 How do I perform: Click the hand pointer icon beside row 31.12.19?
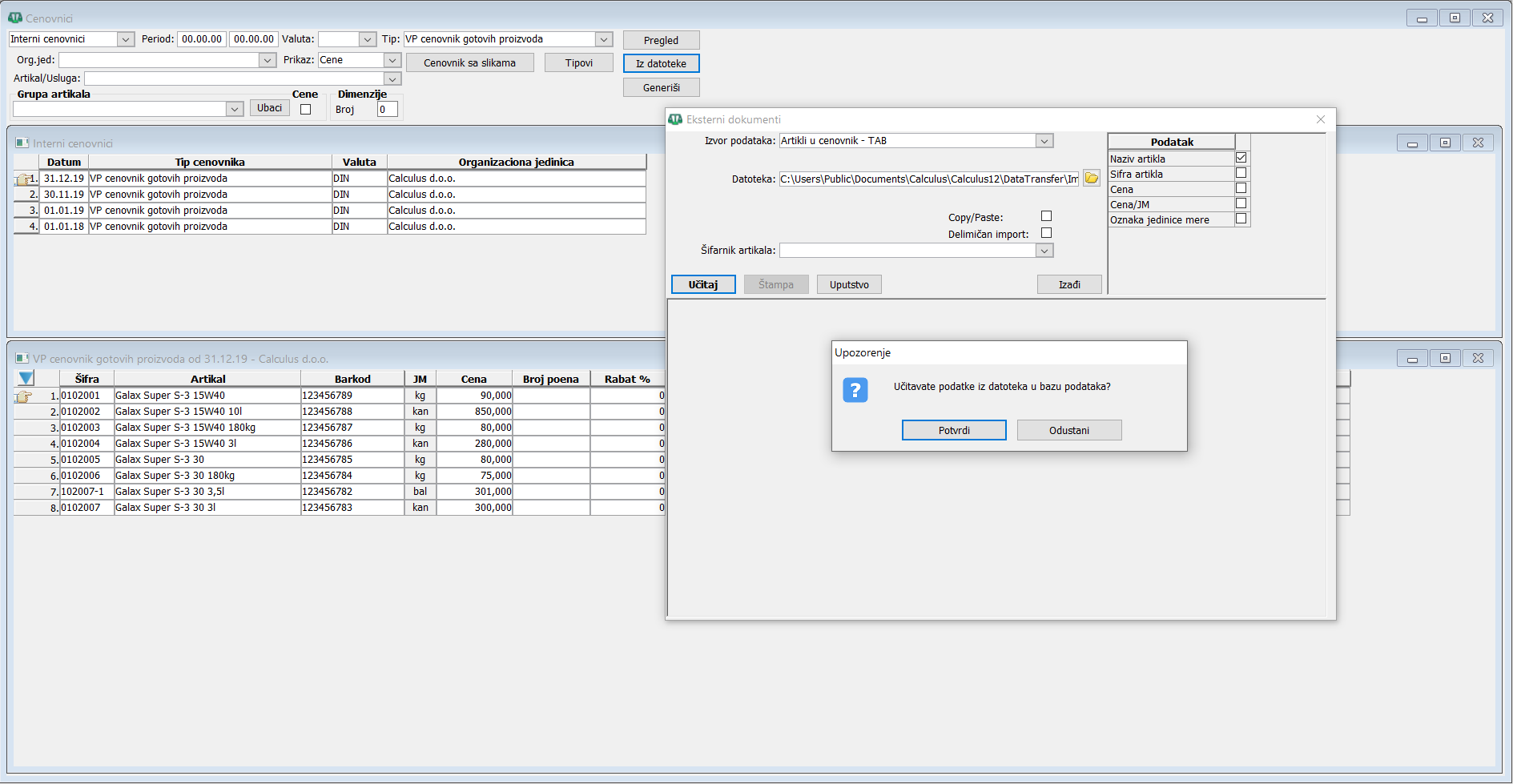click(x=24, y=179)
